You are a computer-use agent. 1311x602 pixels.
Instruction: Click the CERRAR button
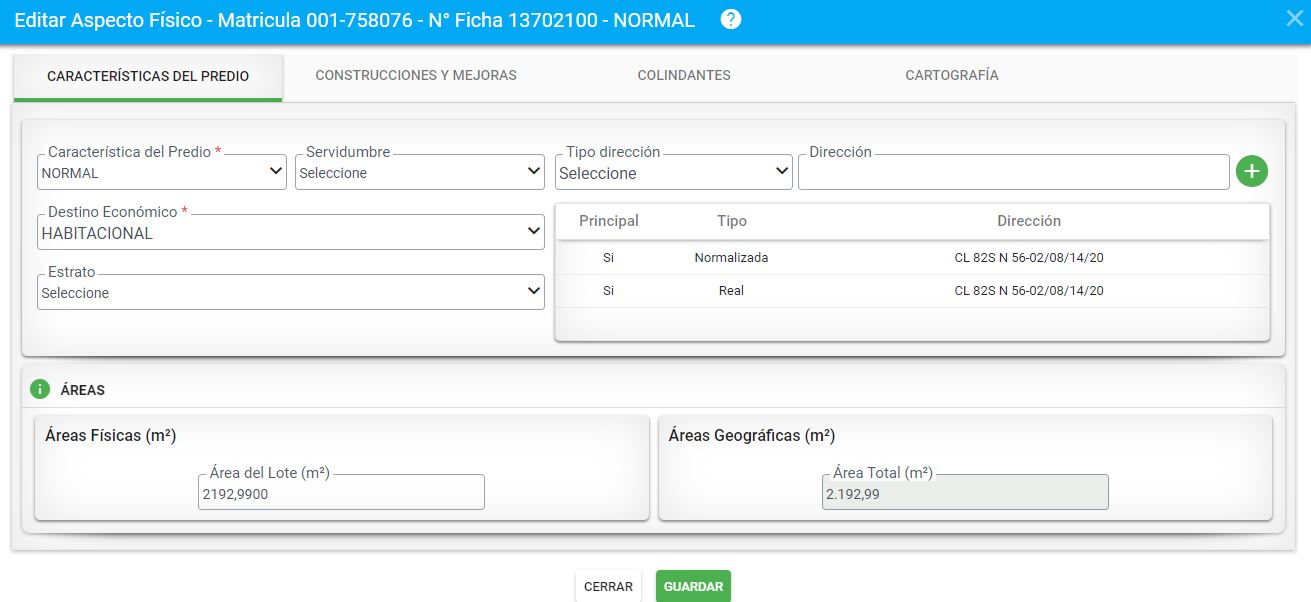[608, 587]
